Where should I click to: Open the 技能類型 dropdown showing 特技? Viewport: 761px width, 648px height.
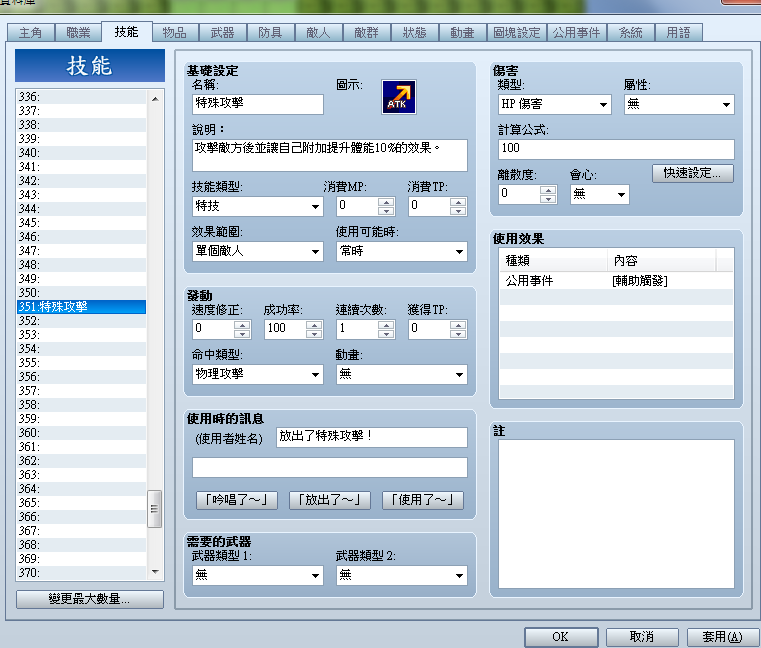(x=258, y=206)
